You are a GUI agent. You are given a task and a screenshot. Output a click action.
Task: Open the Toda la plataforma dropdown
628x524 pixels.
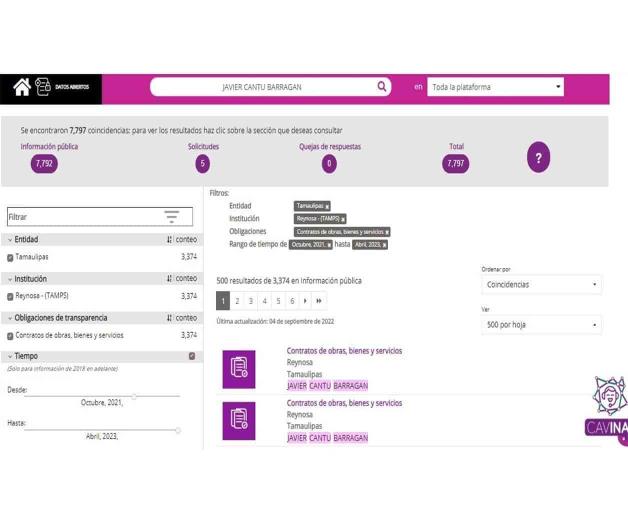495,87
